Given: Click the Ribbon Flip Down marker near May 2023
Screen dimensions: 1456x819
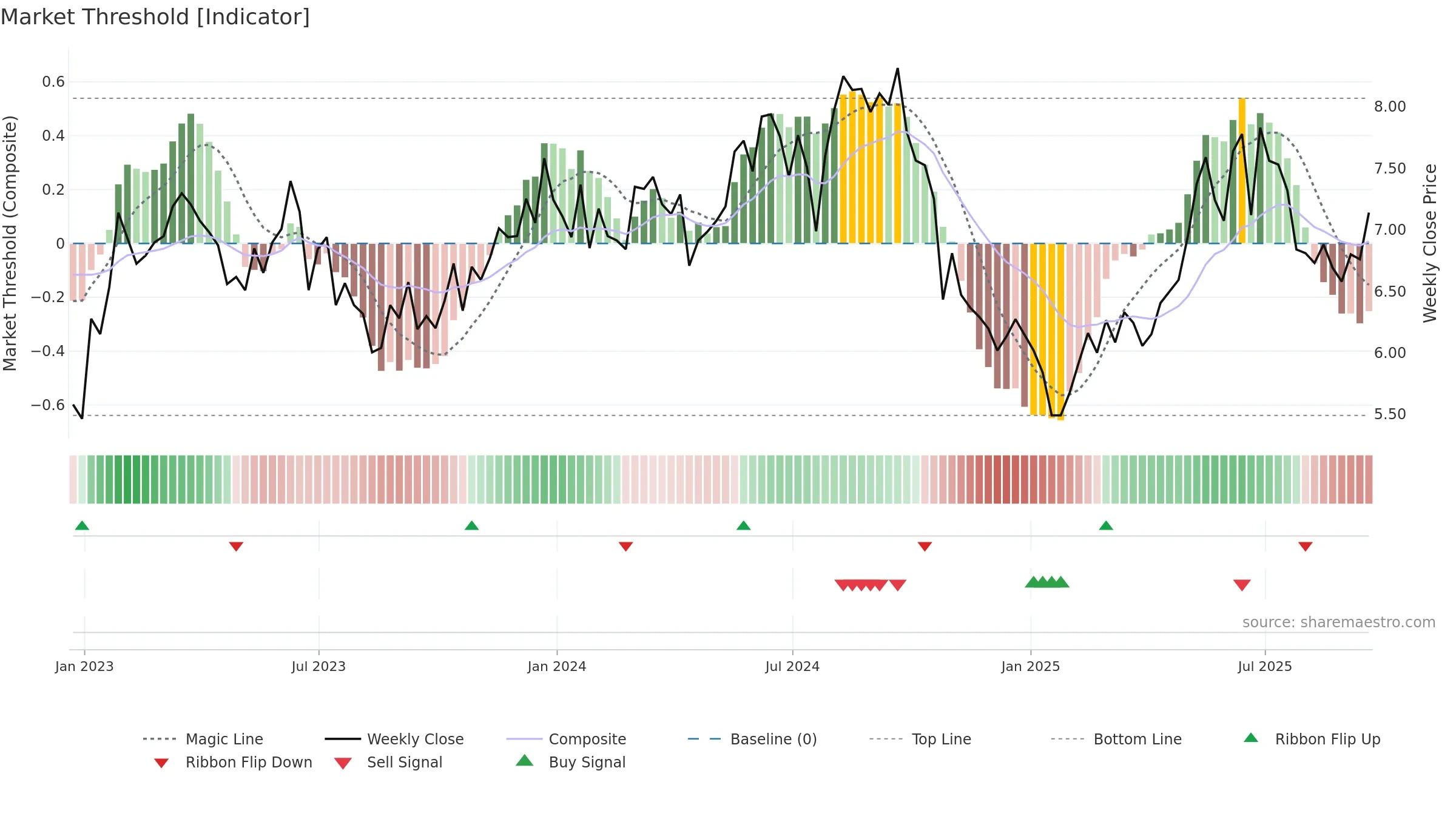Looking at the screenshot, I should [236, 547].
